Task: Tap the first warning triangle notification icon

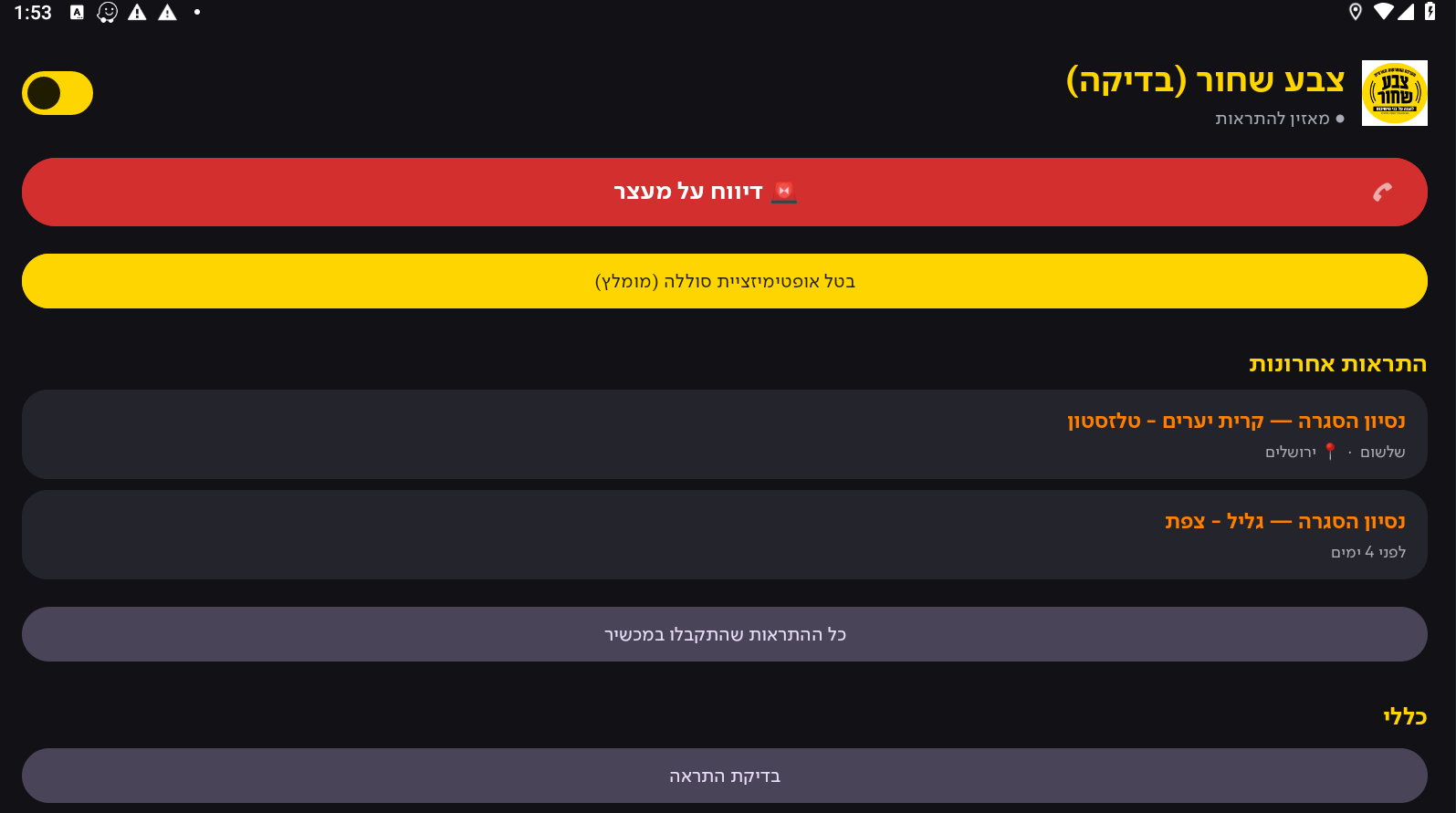Action: point(137,12)
